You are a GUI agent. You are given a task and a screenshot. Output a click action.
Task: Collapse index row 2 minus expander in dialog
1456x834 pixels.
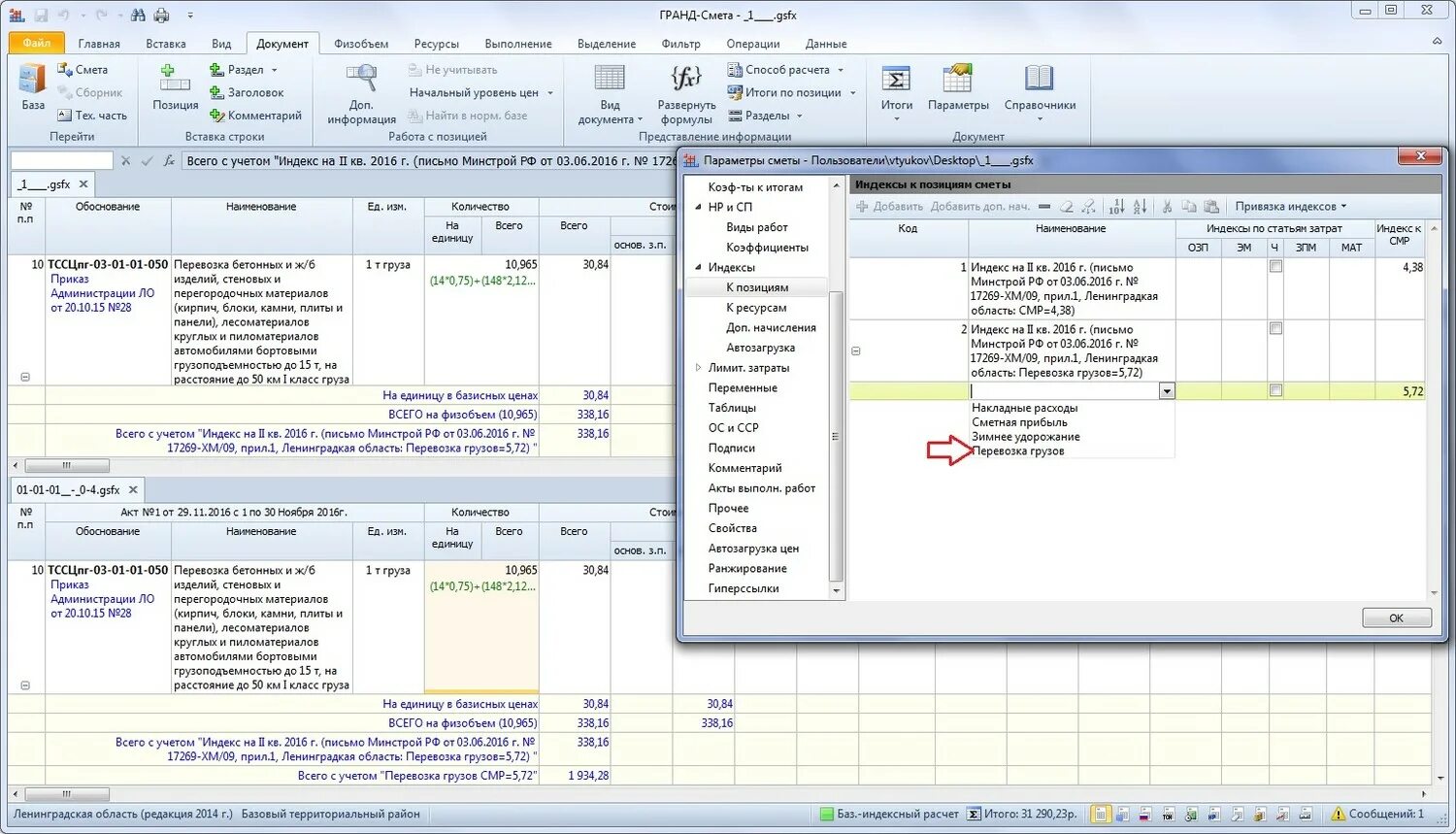click(855, 350)
